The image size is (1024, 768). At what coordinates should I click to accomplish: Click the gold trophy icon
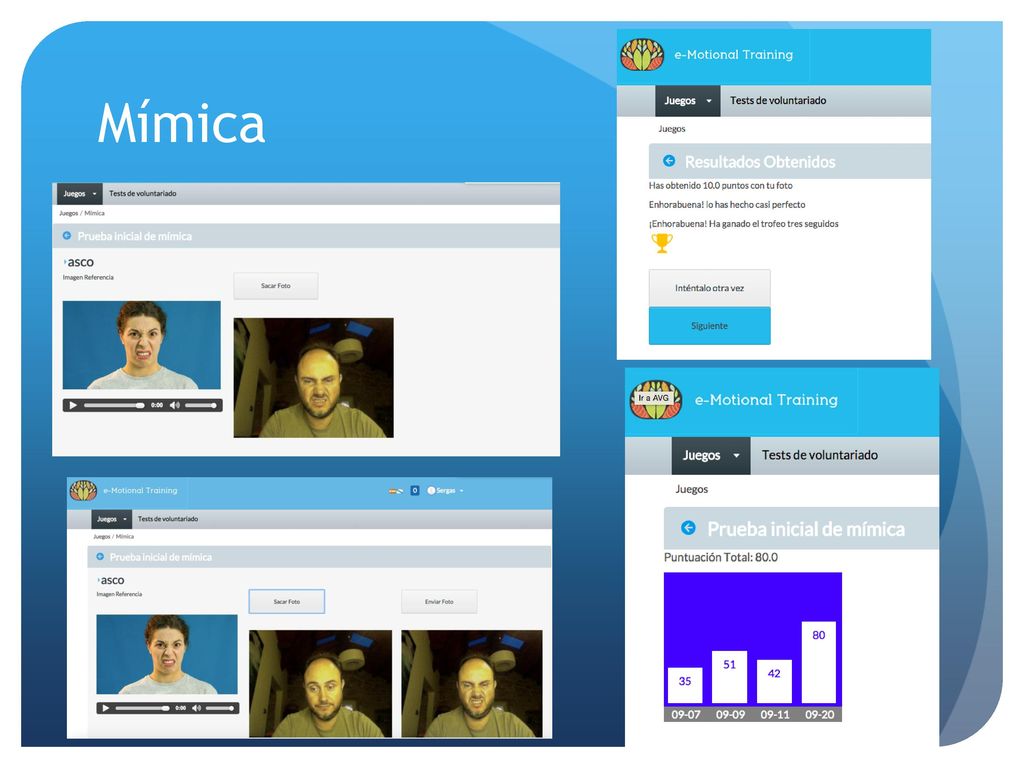tap(662, 243)
